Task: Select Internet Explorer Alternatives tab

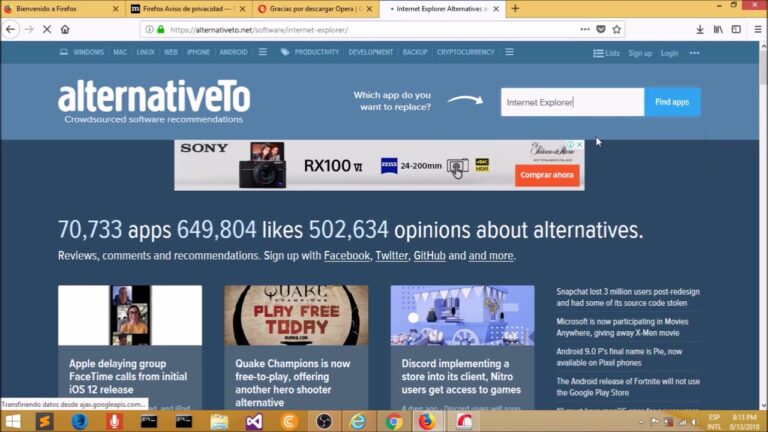Action: 442,9
